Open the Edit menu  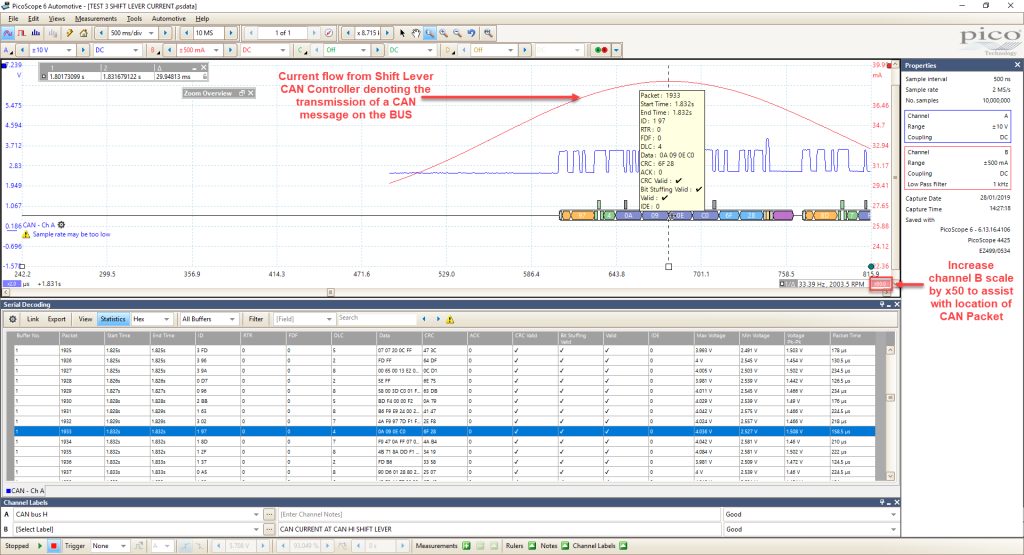(x=33, y=19)
